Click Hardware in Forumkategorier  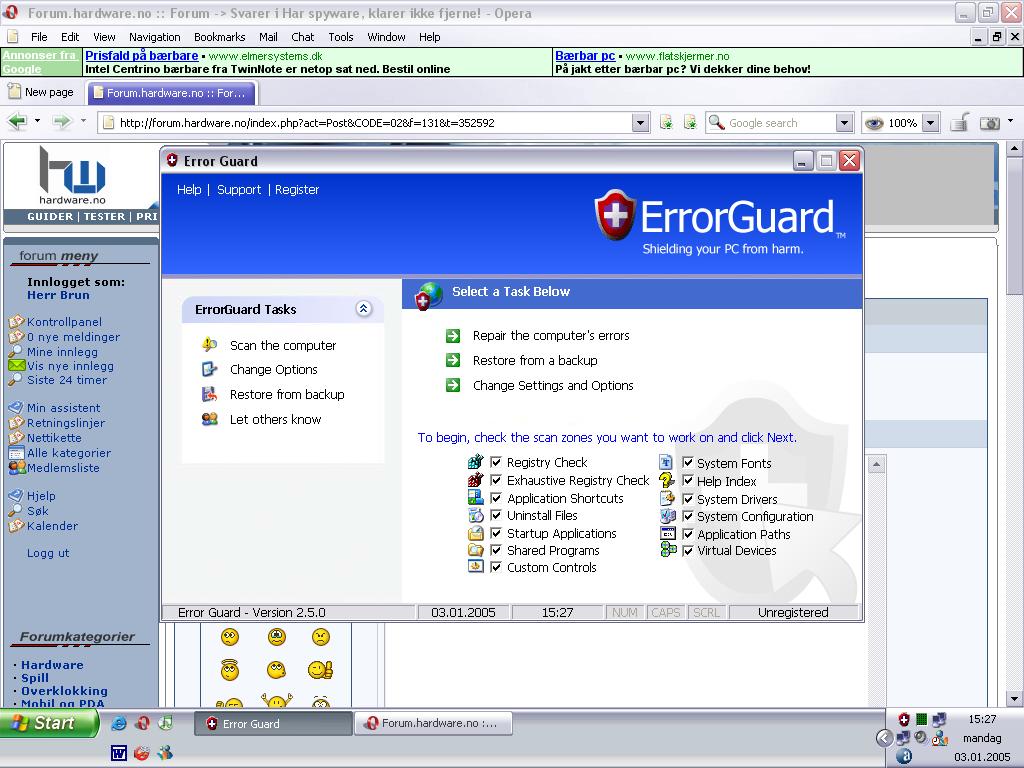(52, 665)
